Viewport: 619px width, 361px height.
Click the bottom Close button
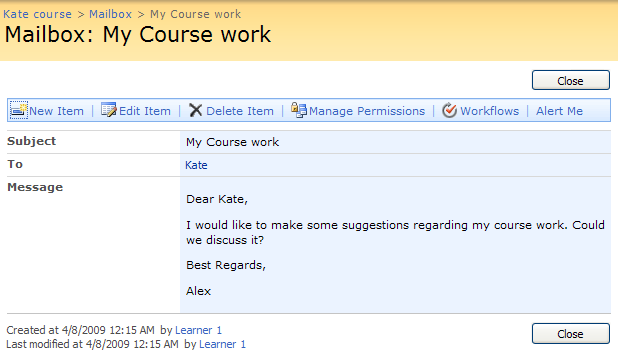coord(571,334)
